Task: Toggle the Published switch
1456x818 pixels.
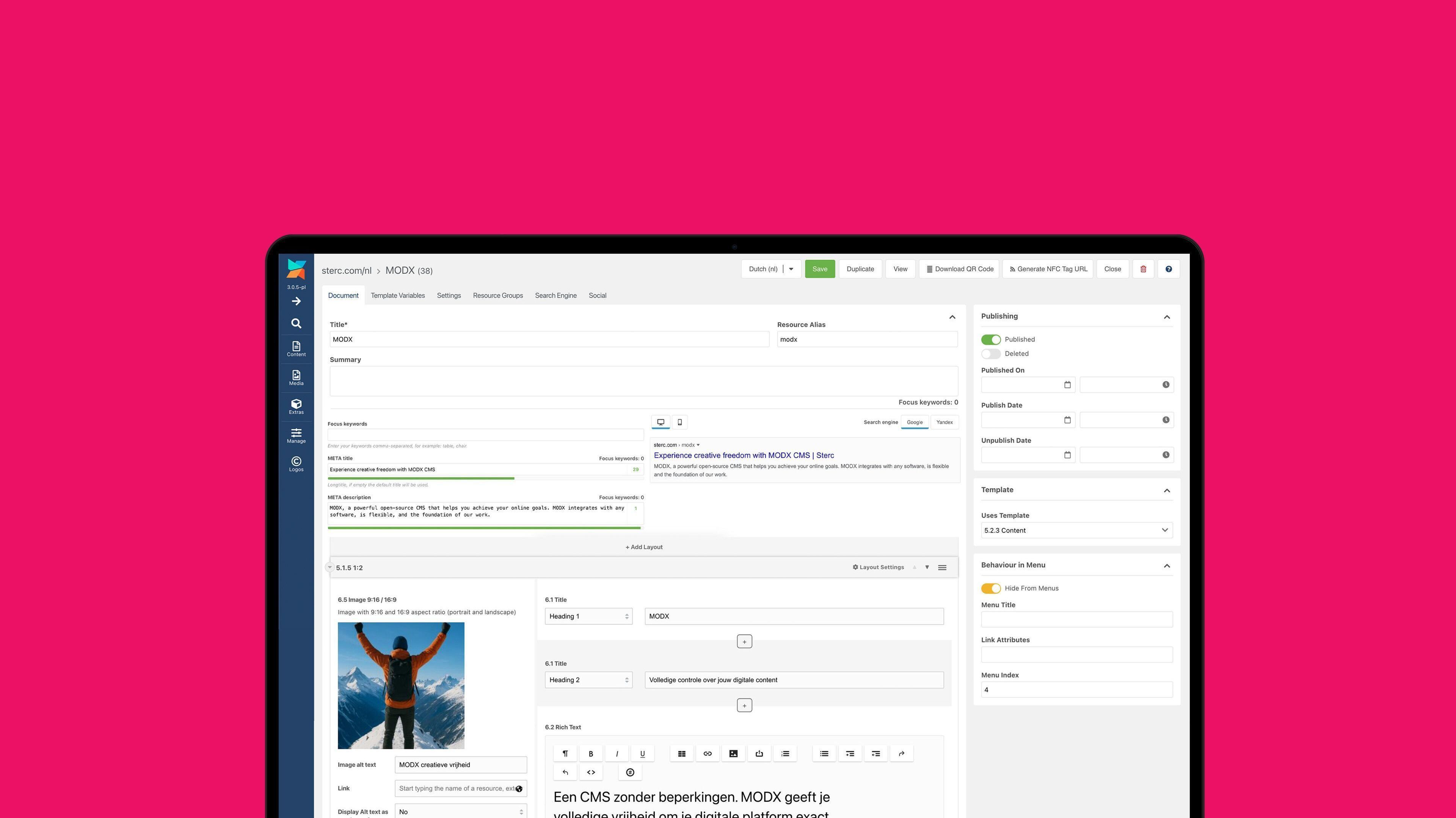Action: tap(991, 340)
